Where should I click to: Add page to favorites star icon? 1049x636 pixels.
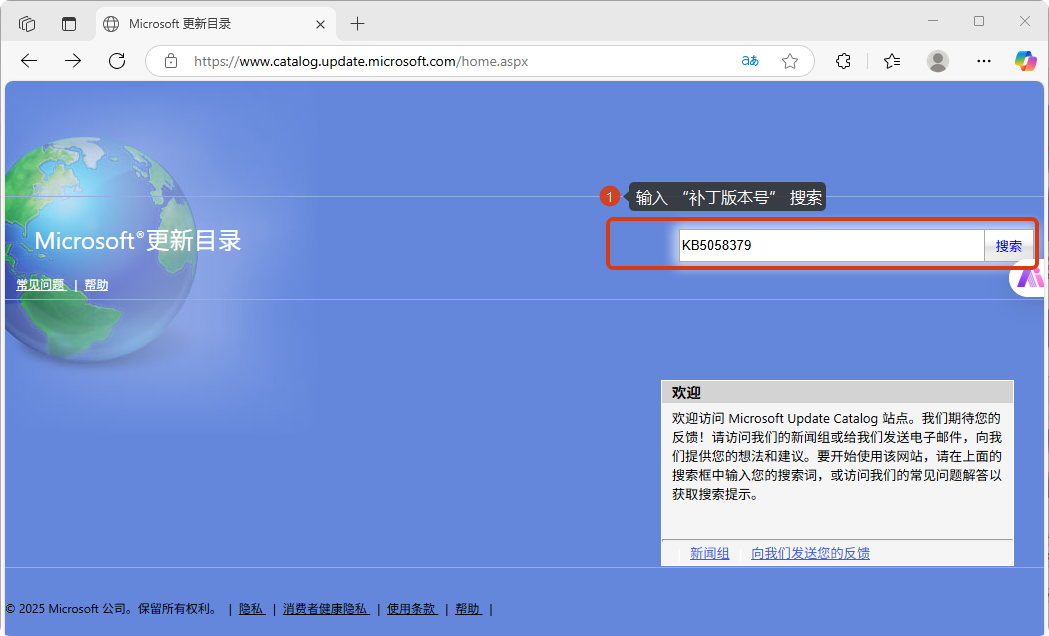[x=790, y=61]
